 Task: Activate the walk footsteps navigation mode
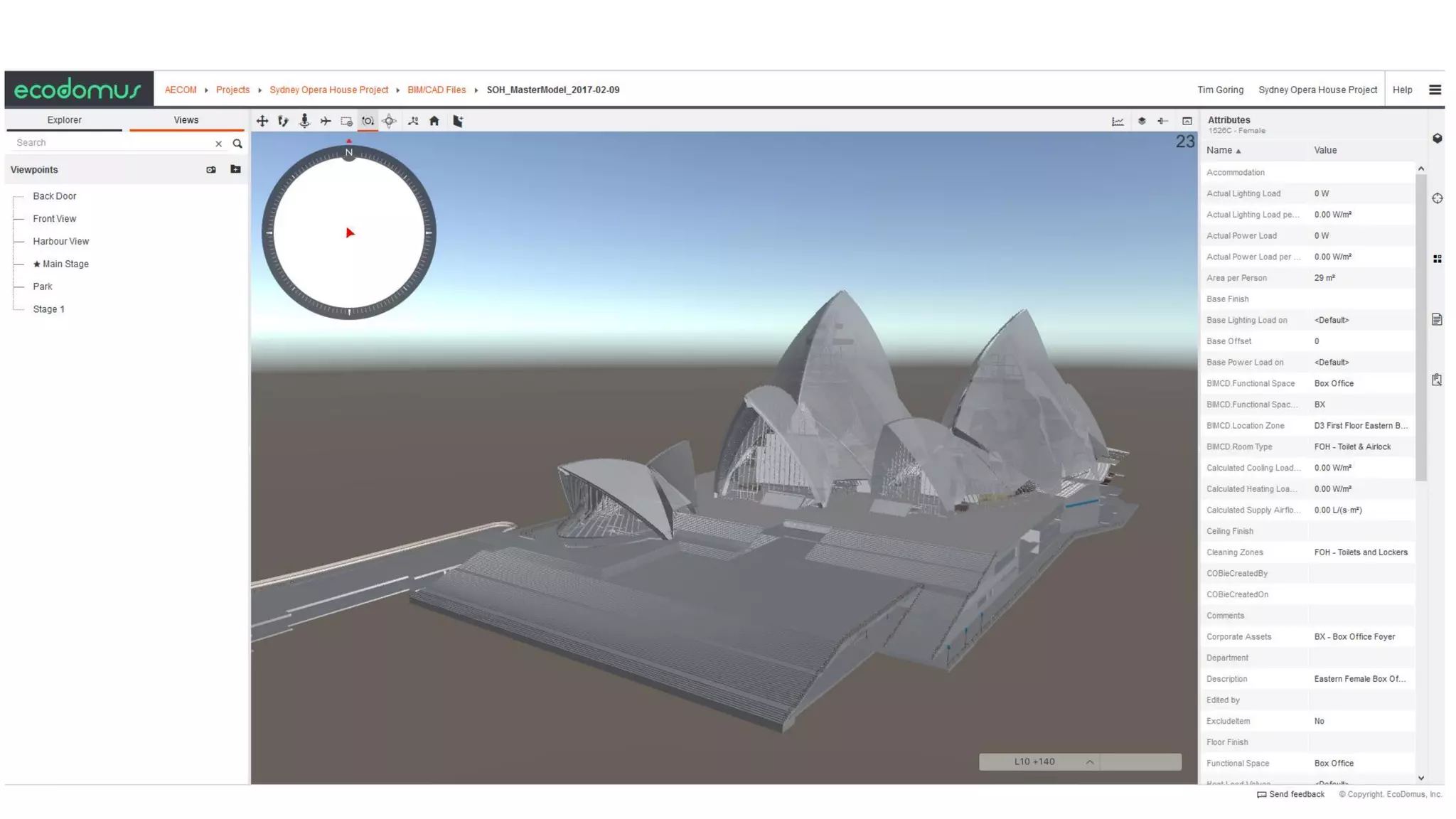283,121
